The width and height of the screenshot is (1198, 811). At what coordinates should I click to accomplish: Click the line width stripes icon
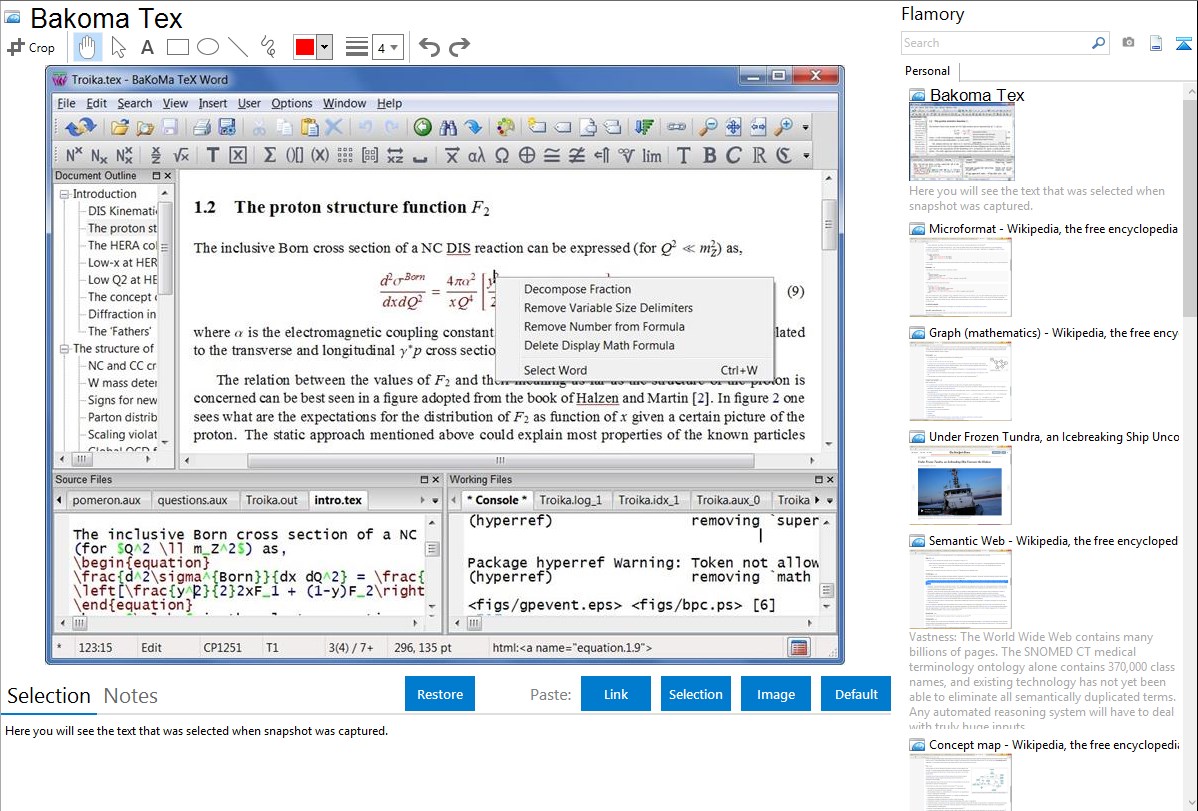tap(357, 47)
